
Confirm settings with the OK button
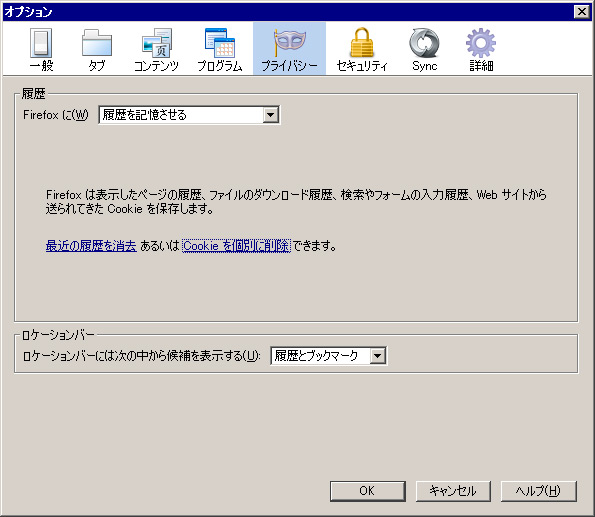point(367,491)
